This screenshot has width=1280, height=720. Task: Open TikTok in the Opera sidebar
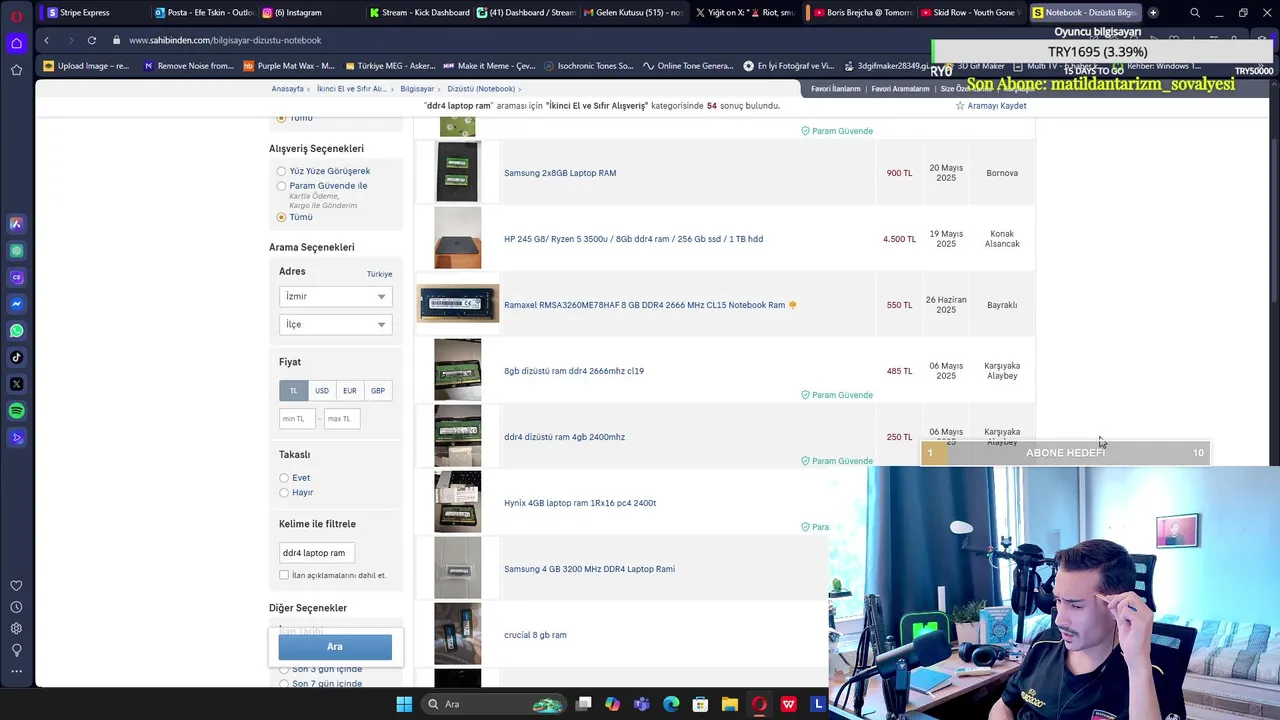click(x=16, y=357)
